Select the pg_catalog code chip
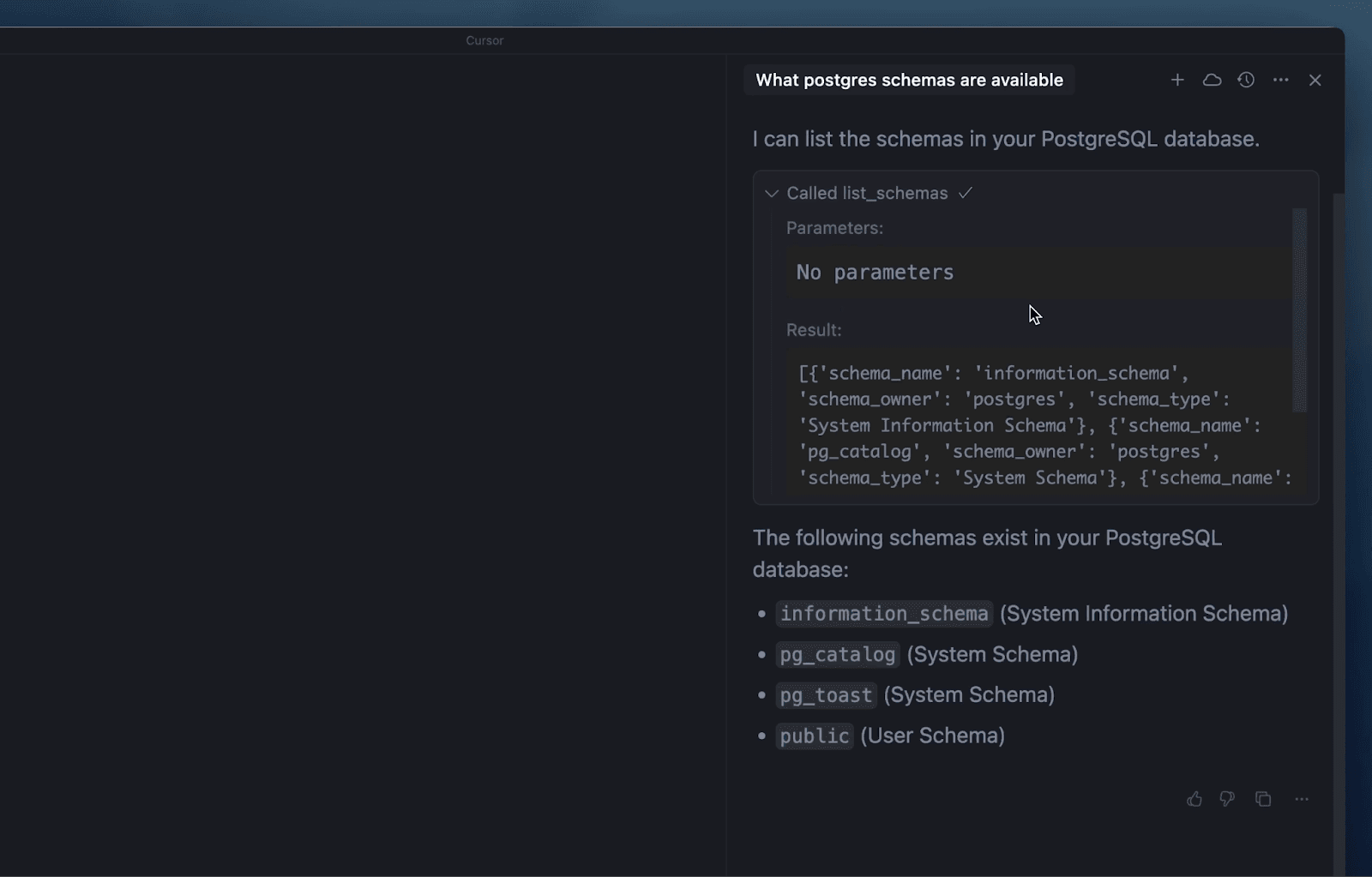Viewport: 1372px width, 877px height. click(837, 654)
